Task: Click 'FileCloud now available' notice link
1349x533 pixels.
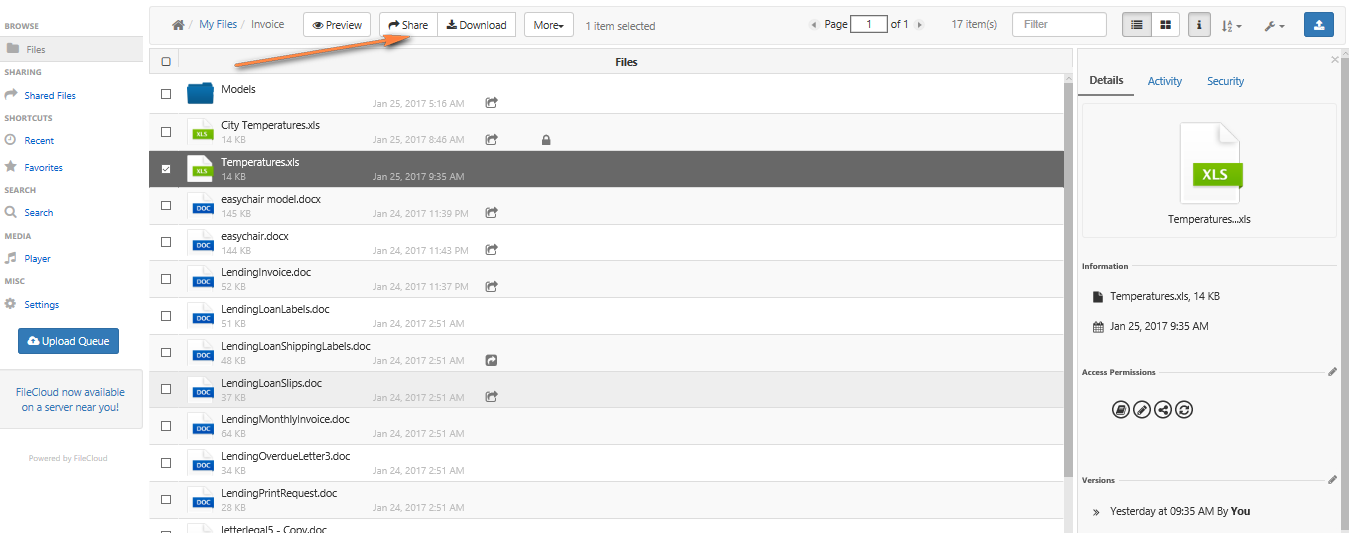Action: tap(70, 400)
